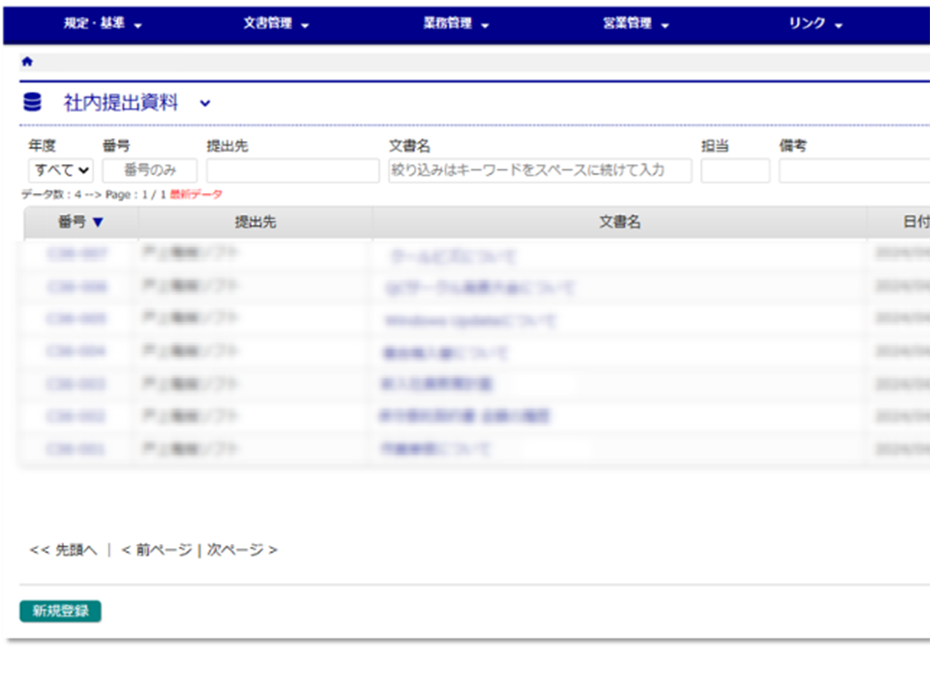The image size is (930, 680).
Task: Click the 番号 filter input field
Action: point(150,171)
